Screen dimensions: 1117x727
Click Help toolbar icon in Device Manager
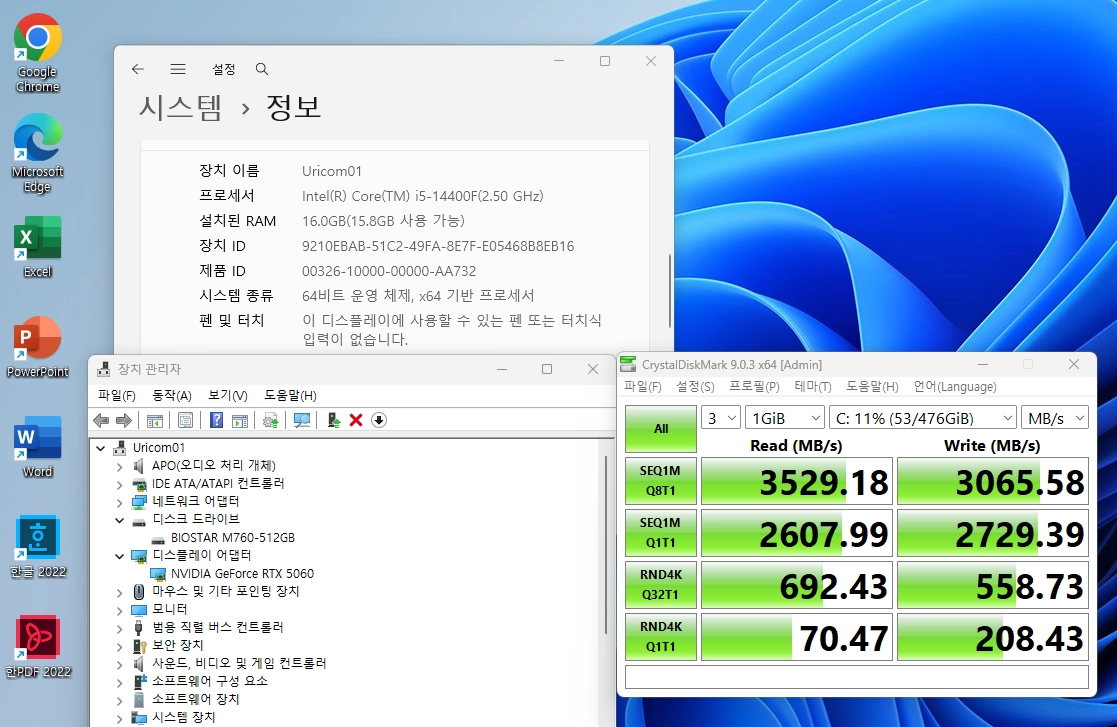point(217,420)
